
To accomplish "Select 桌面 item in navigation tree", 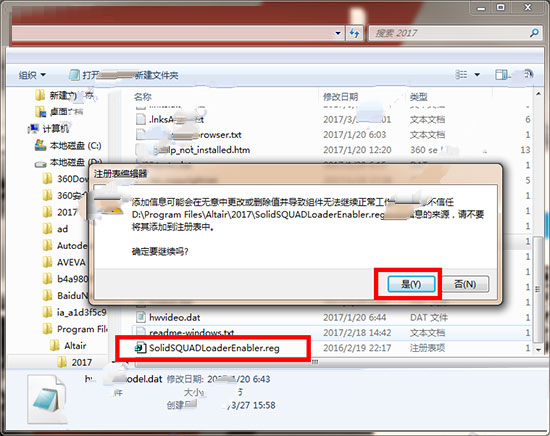I will click(59, 112).
